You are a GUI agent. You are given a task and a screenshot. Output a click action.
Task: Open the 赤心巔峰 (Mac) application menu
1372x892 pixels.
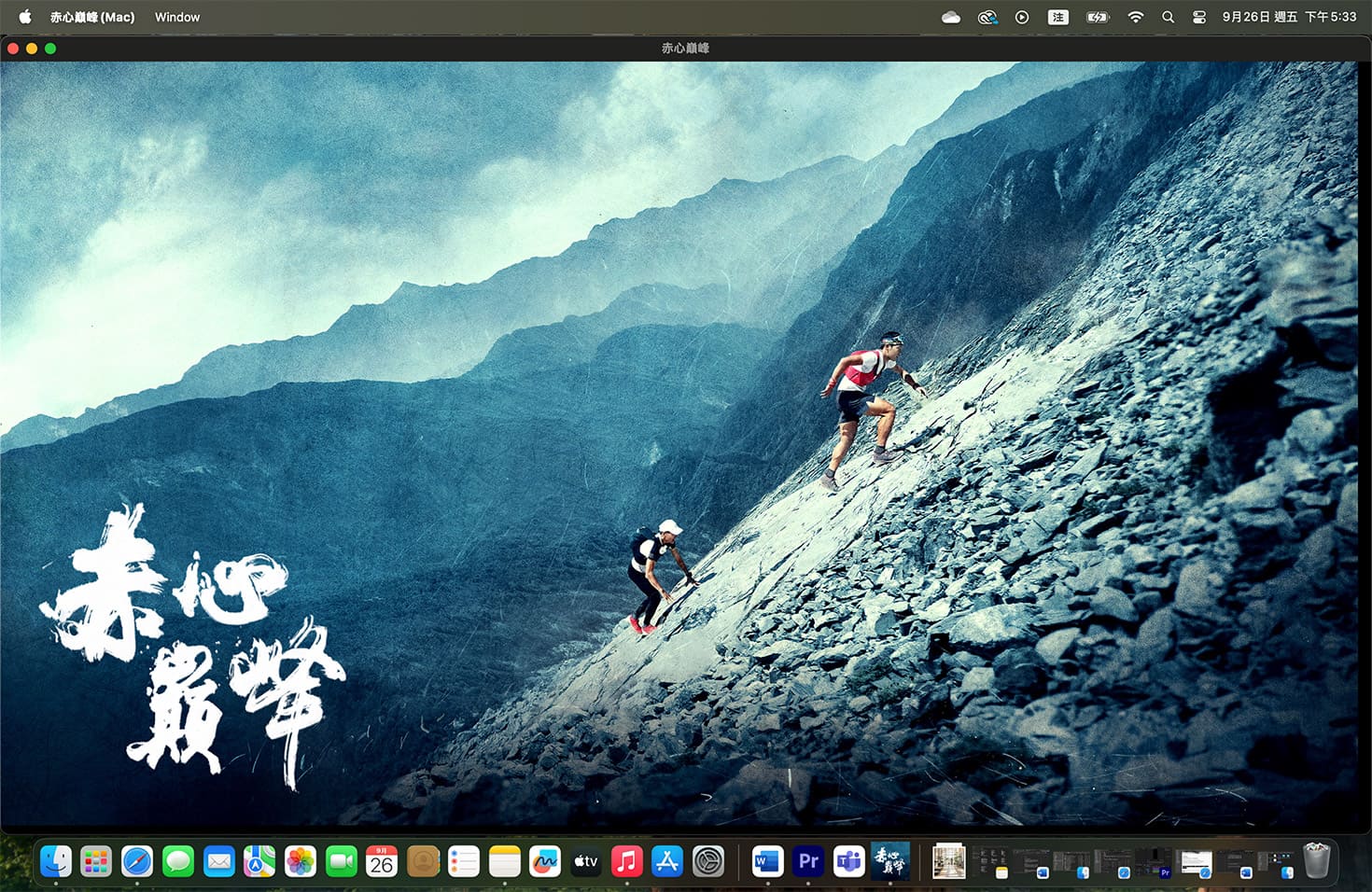pos(92,17)
